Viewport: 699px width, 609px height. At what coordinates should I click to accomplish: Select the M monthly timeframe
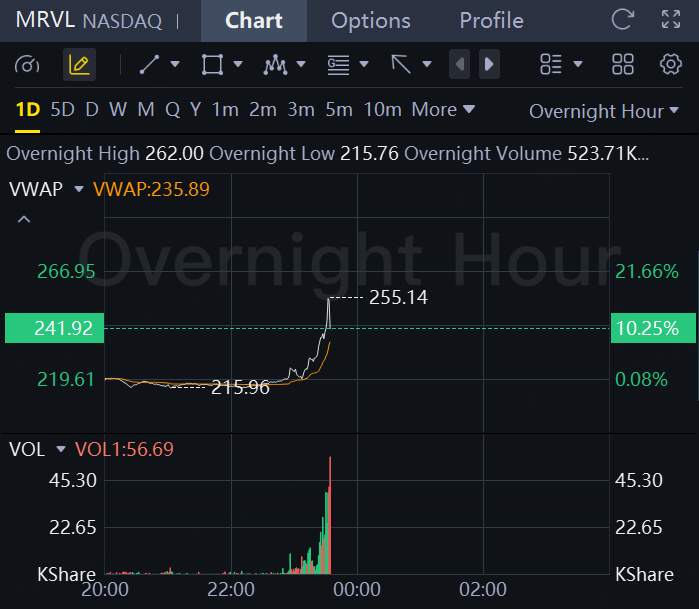click(146, 110)
